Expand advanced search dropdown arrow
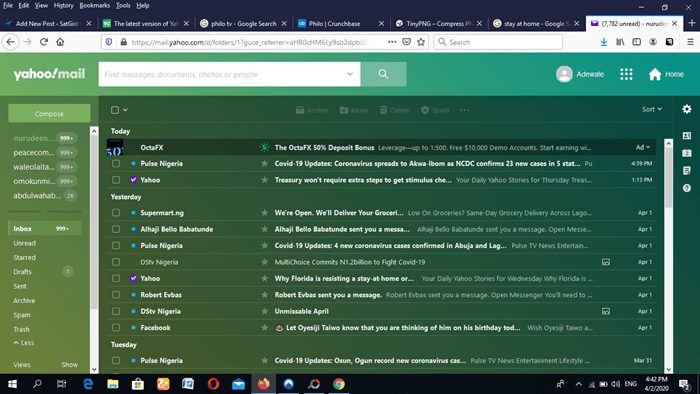Screen dimensions: 700x394 coord(350,74)
